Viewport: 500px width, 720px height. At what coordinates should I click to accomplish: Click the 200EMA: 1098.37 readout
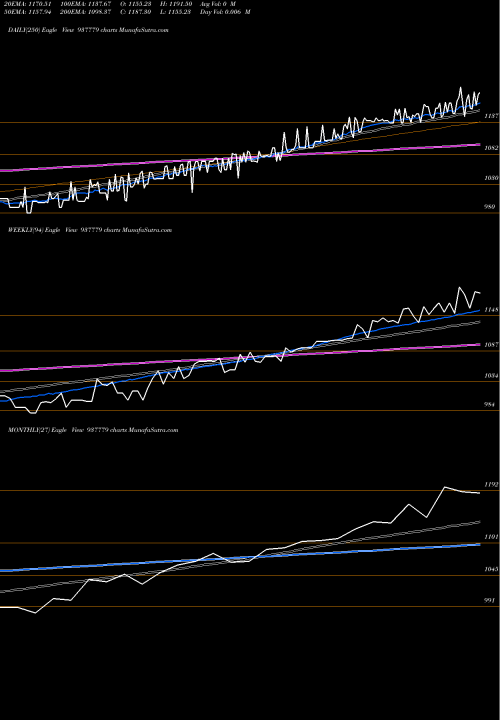[x=85, y=12]
